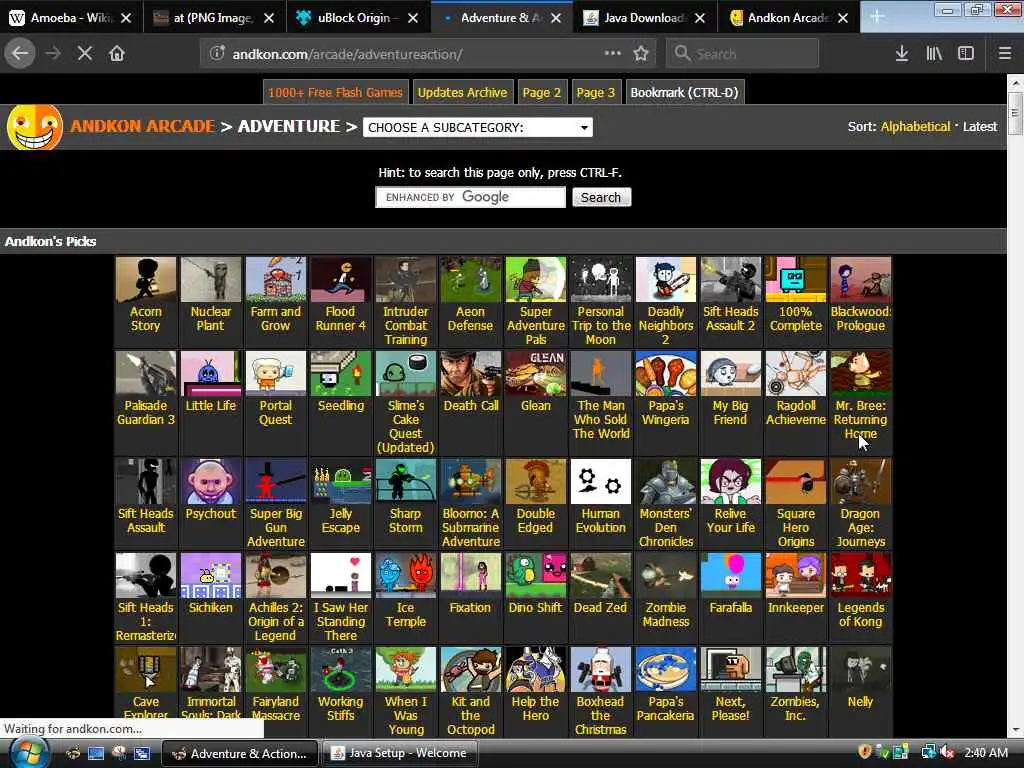This screenshot has height=768, width=1024.
Task: Switch to Java Setup - Welcome taskbar window
Action: 399,753
